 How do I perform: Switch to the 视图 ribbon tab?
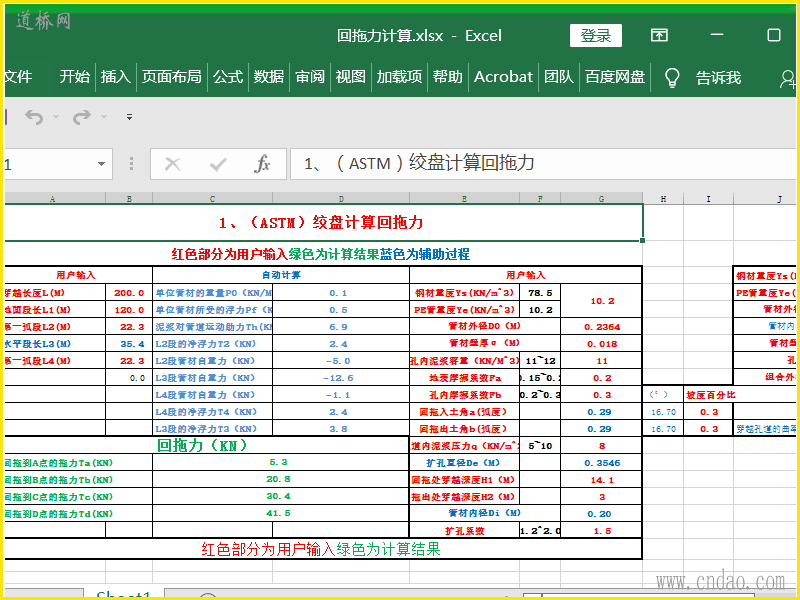(351, 77)
